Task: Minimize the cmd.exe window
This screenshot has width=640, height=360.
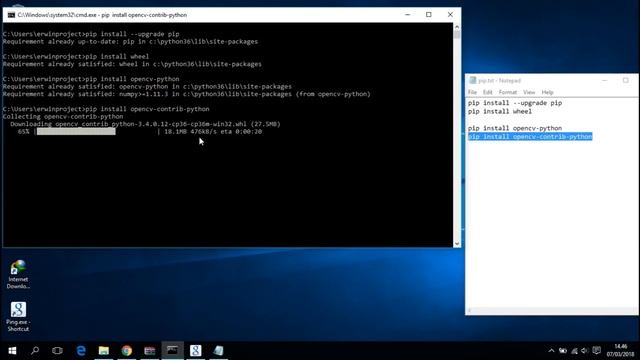Action: [407, 15]
